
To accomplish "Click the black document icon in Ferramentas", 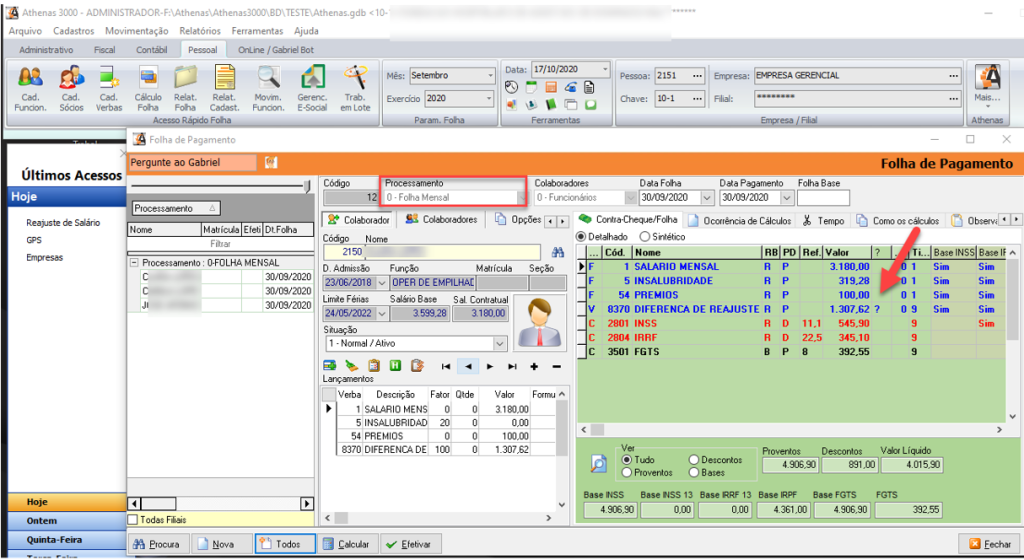I will pyautogui.click(x=589, y=87).
